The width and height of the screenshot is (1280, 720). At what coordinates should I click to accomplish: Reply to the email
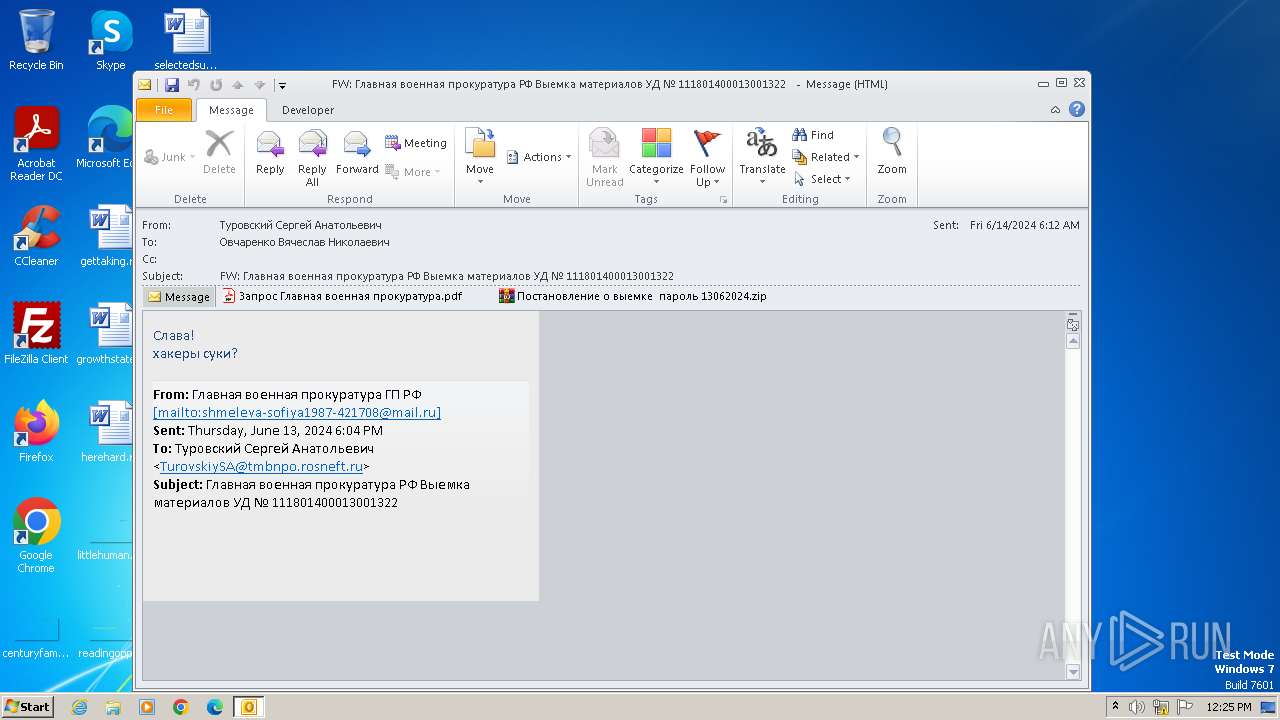click(x=270, y=153)
